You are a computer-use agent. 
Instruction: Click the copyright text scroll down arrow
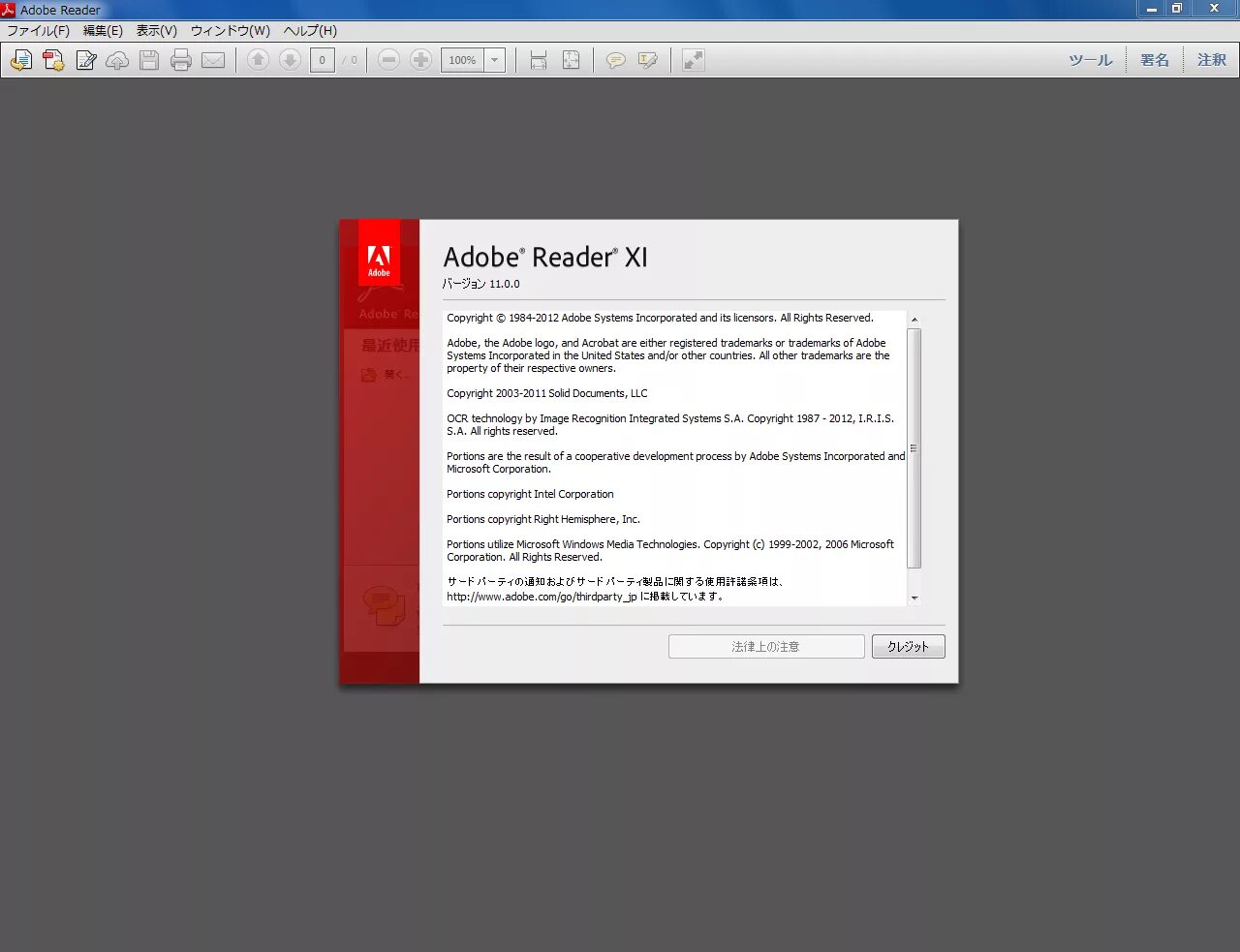(x=914, y=599)
